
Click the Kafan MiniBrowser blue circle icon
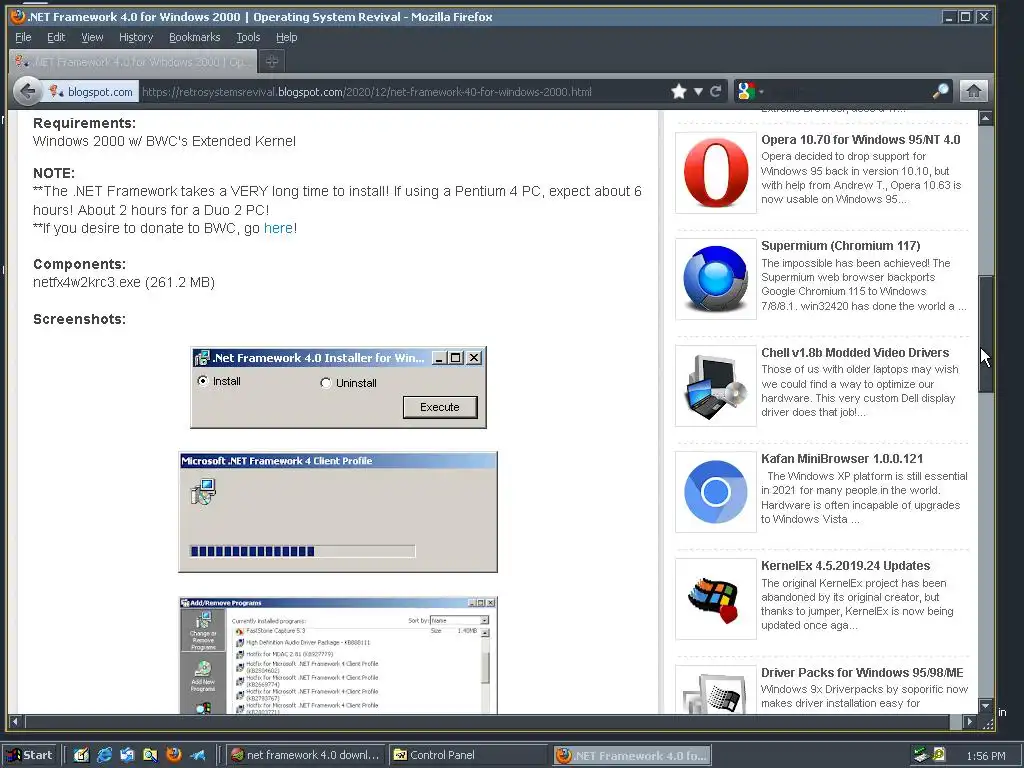coord(716,492)
